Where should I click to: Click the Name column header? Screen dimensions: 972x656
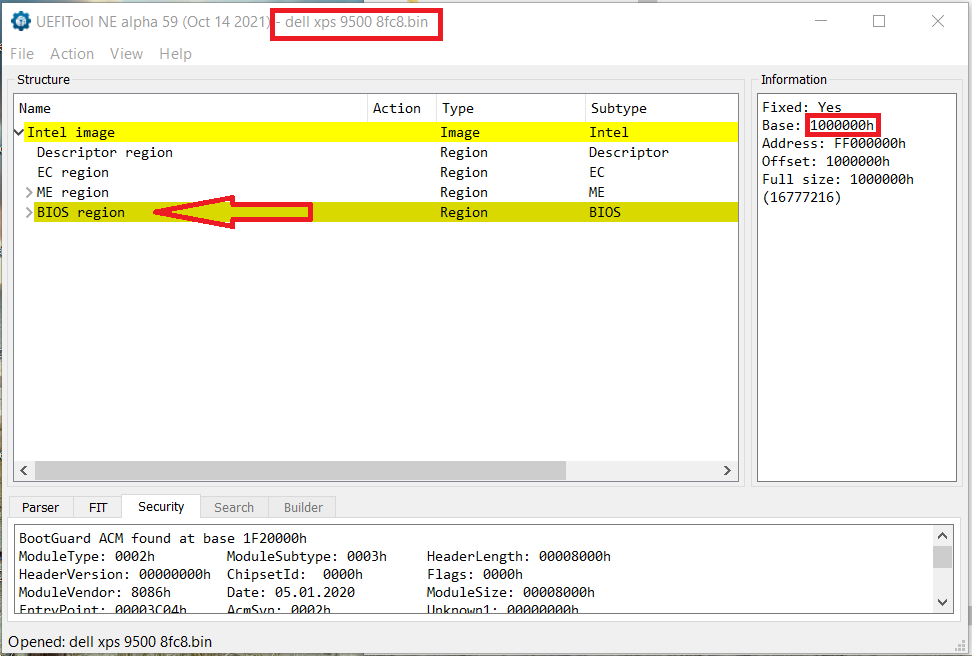tap(191, 109)
